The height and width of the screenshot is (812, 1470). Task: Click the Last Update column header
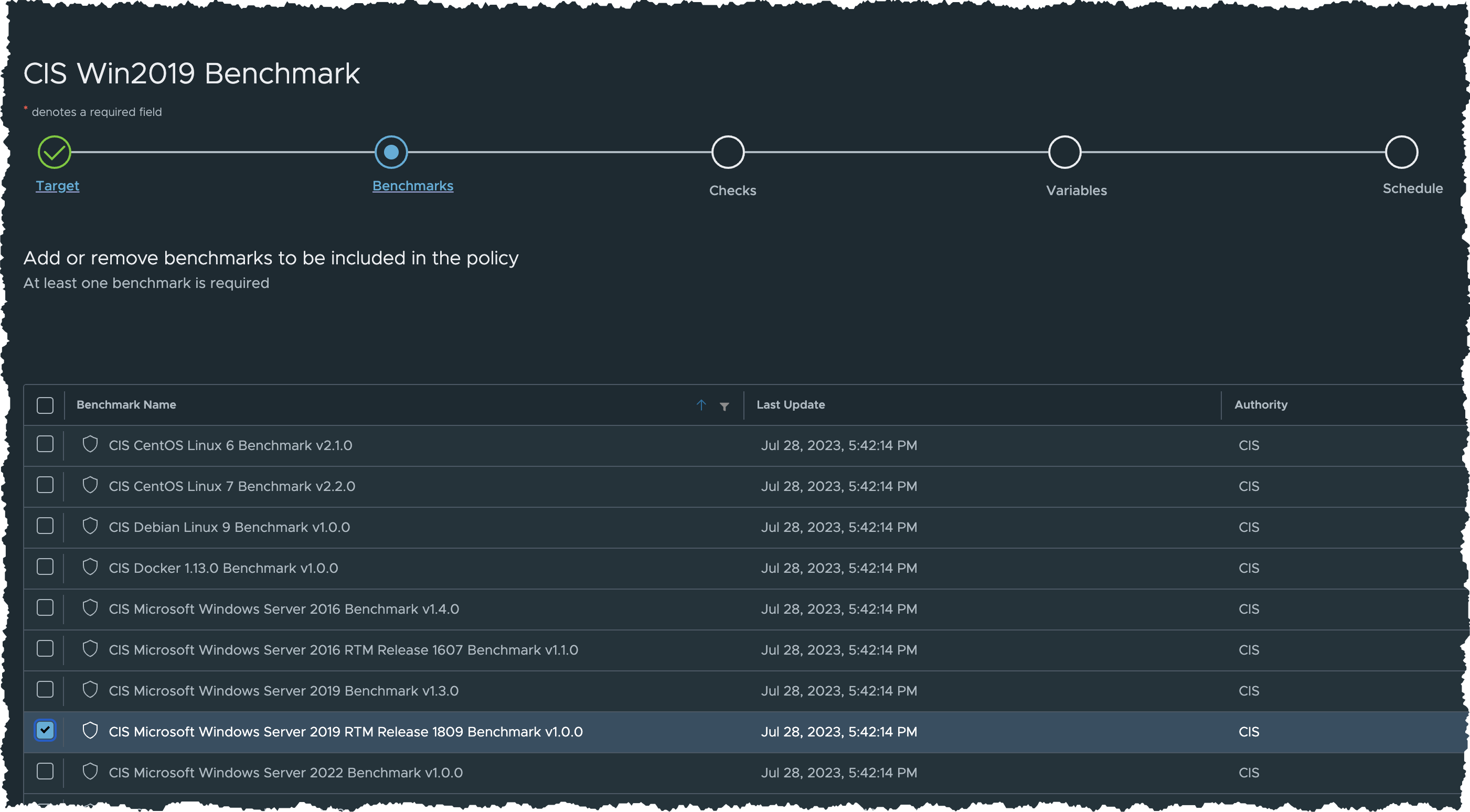point(791,405)
